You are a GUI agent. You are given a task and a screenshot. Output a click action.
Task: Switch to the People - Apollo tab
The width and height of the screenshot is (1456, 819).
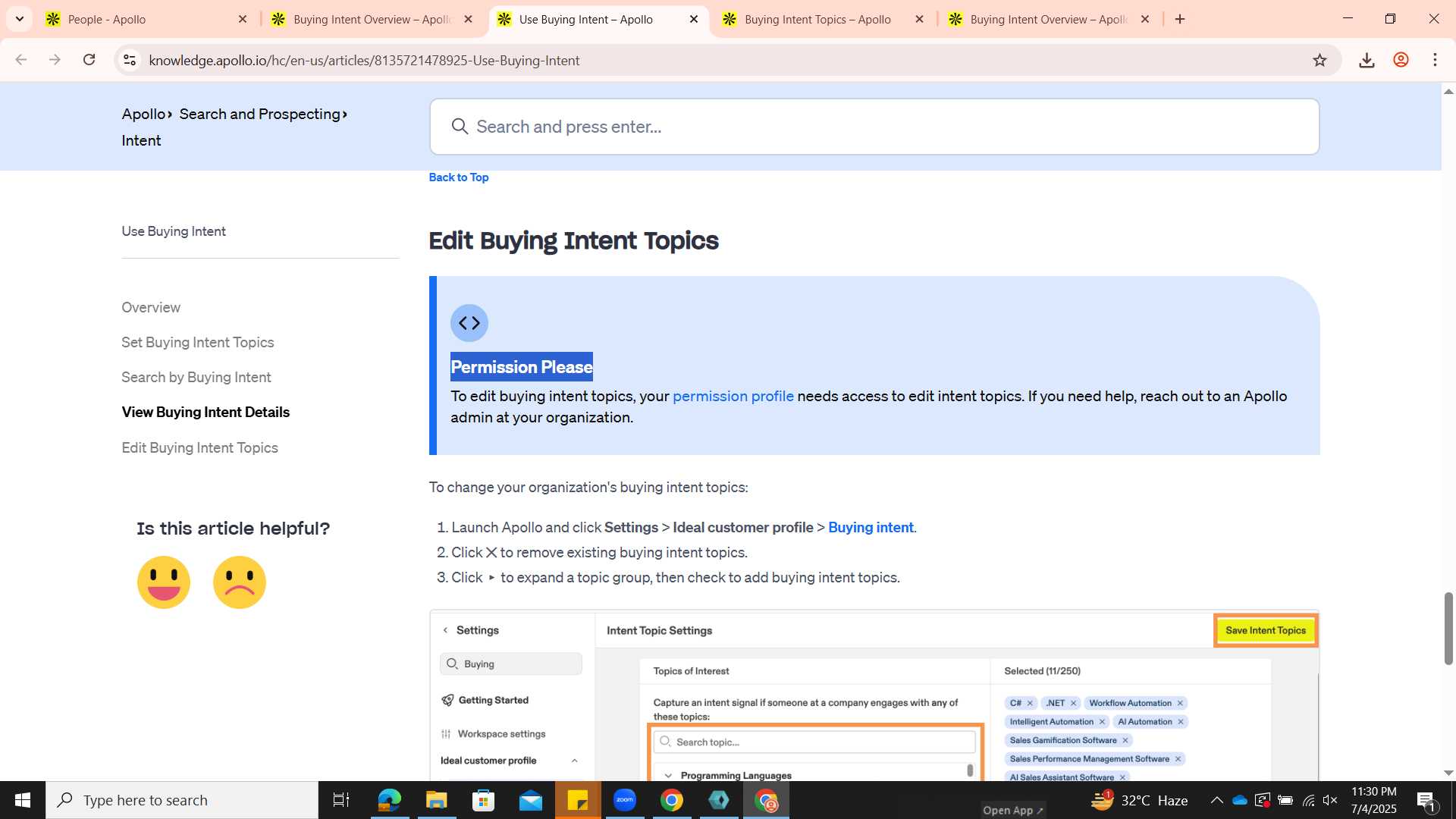coord(144,19)
